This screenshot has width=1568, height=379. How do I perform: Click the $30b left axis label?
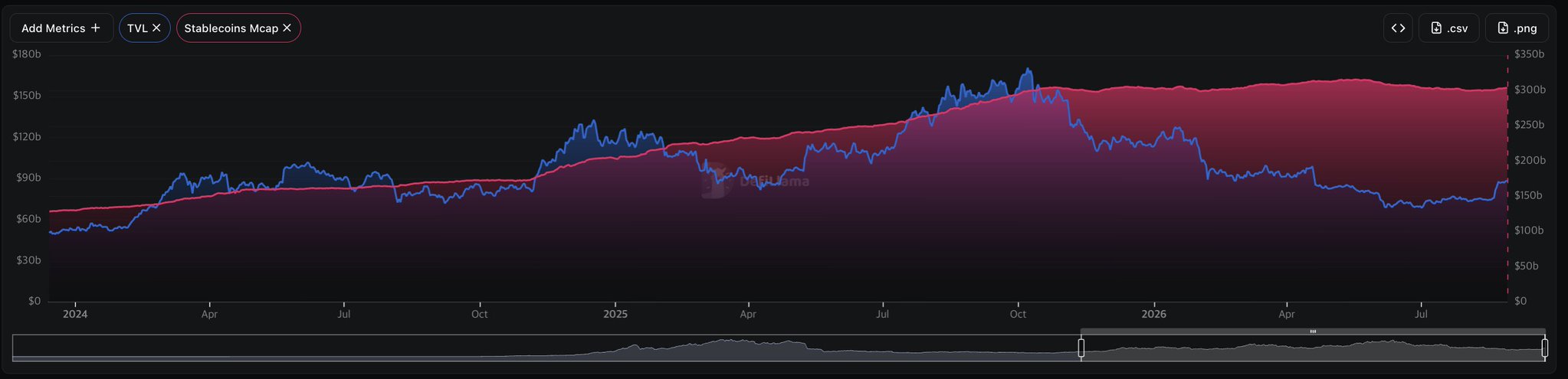(x=30, y=260)
